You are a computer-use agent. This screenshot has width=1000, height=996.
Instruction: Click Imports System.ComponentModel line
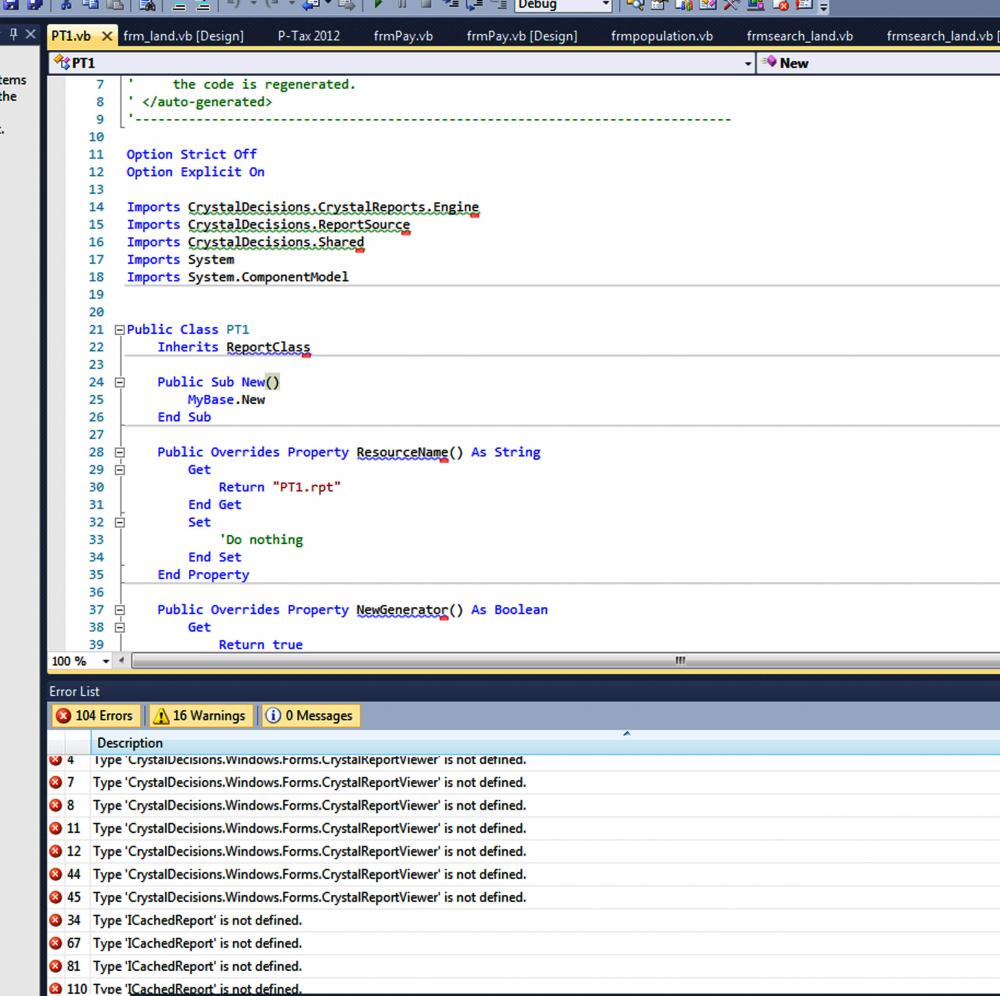[237, 277]
